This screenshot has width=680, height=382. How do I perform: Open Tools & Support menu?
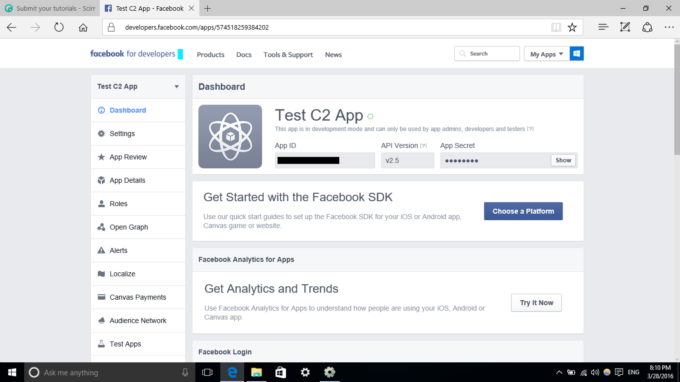click(288, 55)
